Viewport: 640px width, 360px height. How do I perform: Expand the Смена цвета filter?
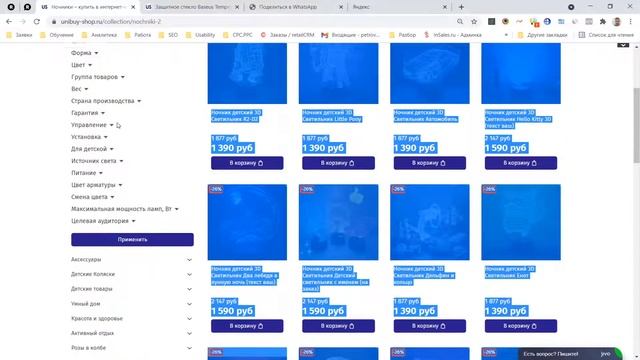(93, 197)
